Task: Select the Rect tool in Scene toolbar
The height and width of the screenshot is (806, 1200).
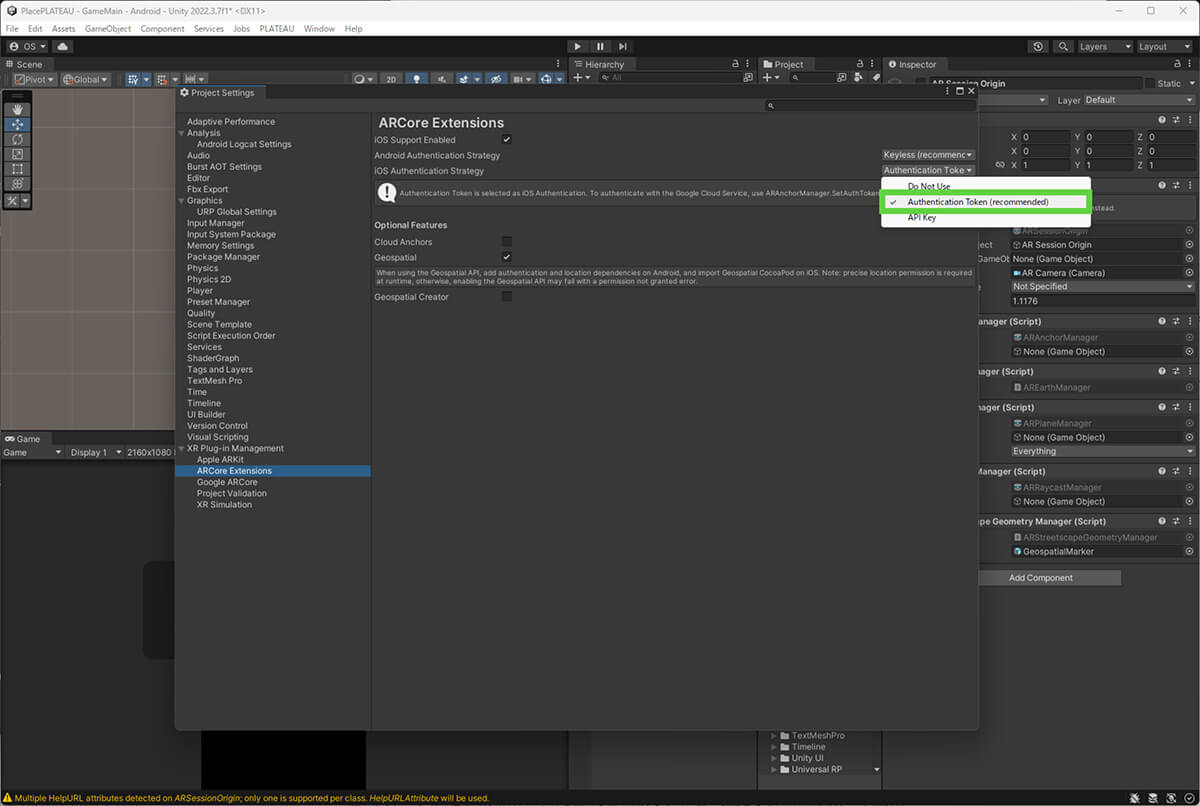Action: click(x=18, y=169)
